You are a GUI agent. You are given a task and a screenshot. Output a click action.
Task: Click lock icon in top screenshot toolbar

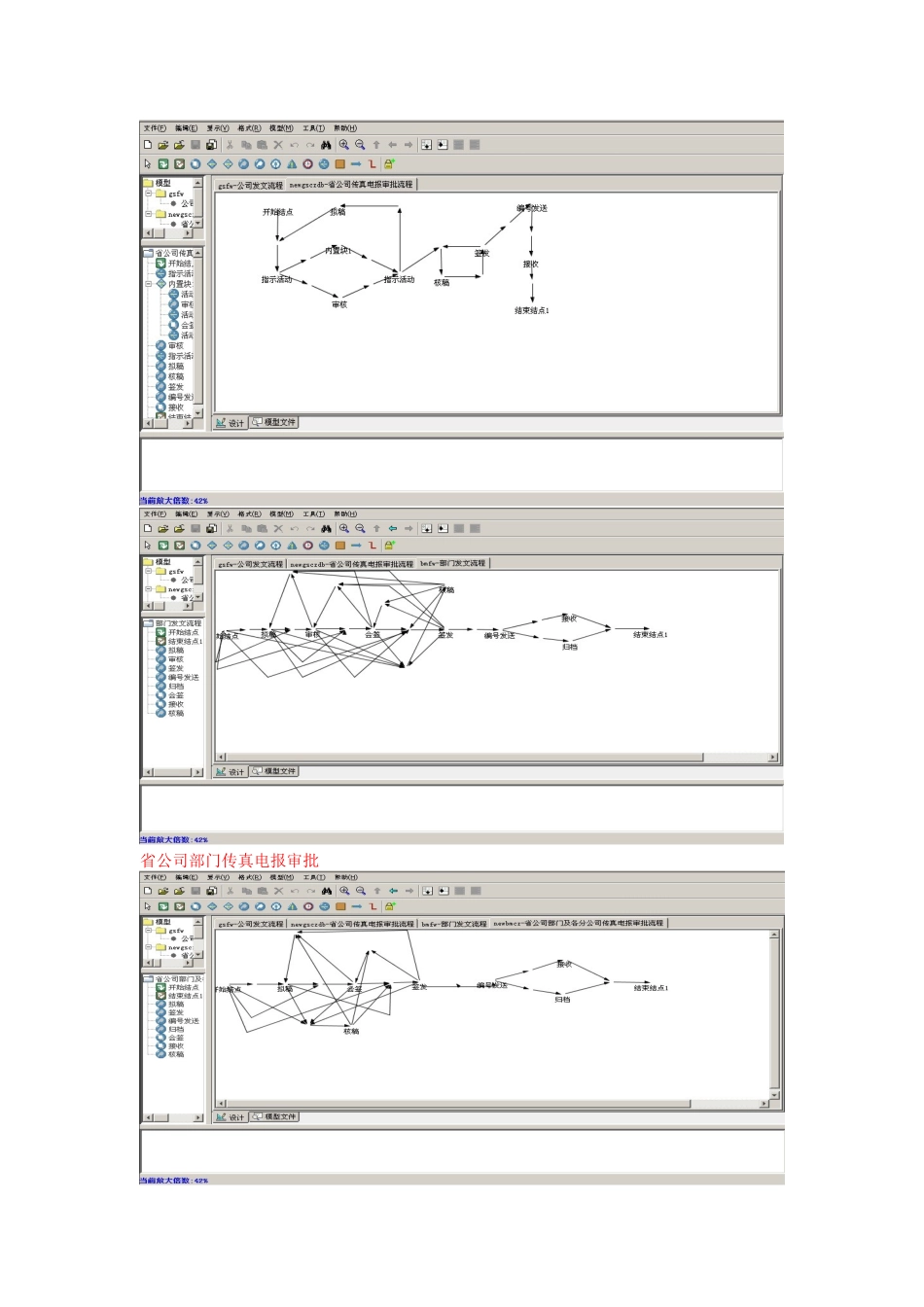tap(389, 164)
